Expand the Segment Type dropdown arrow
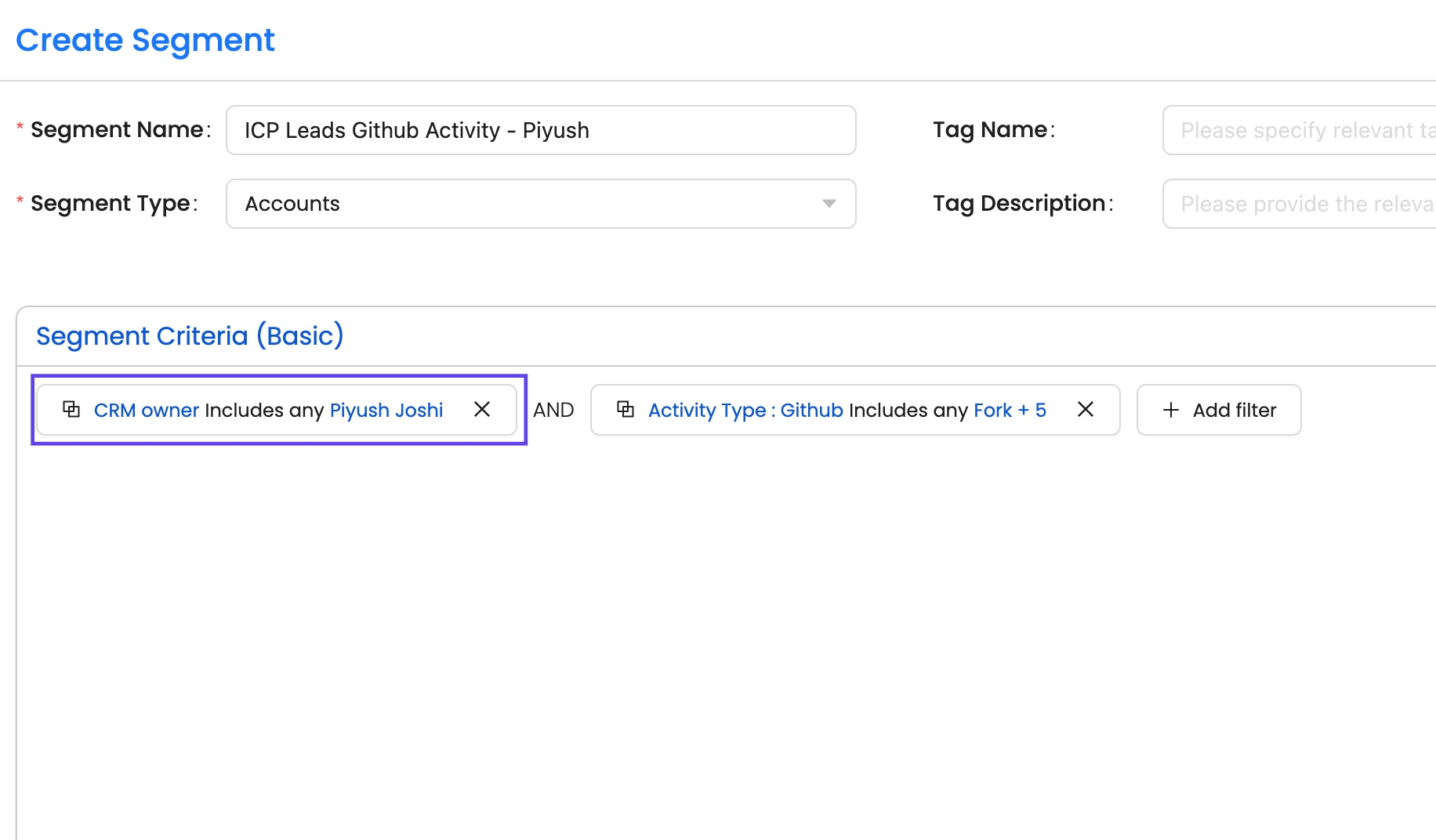The width and height of the screenshot is (1436, 840). (x=829, y=204)
